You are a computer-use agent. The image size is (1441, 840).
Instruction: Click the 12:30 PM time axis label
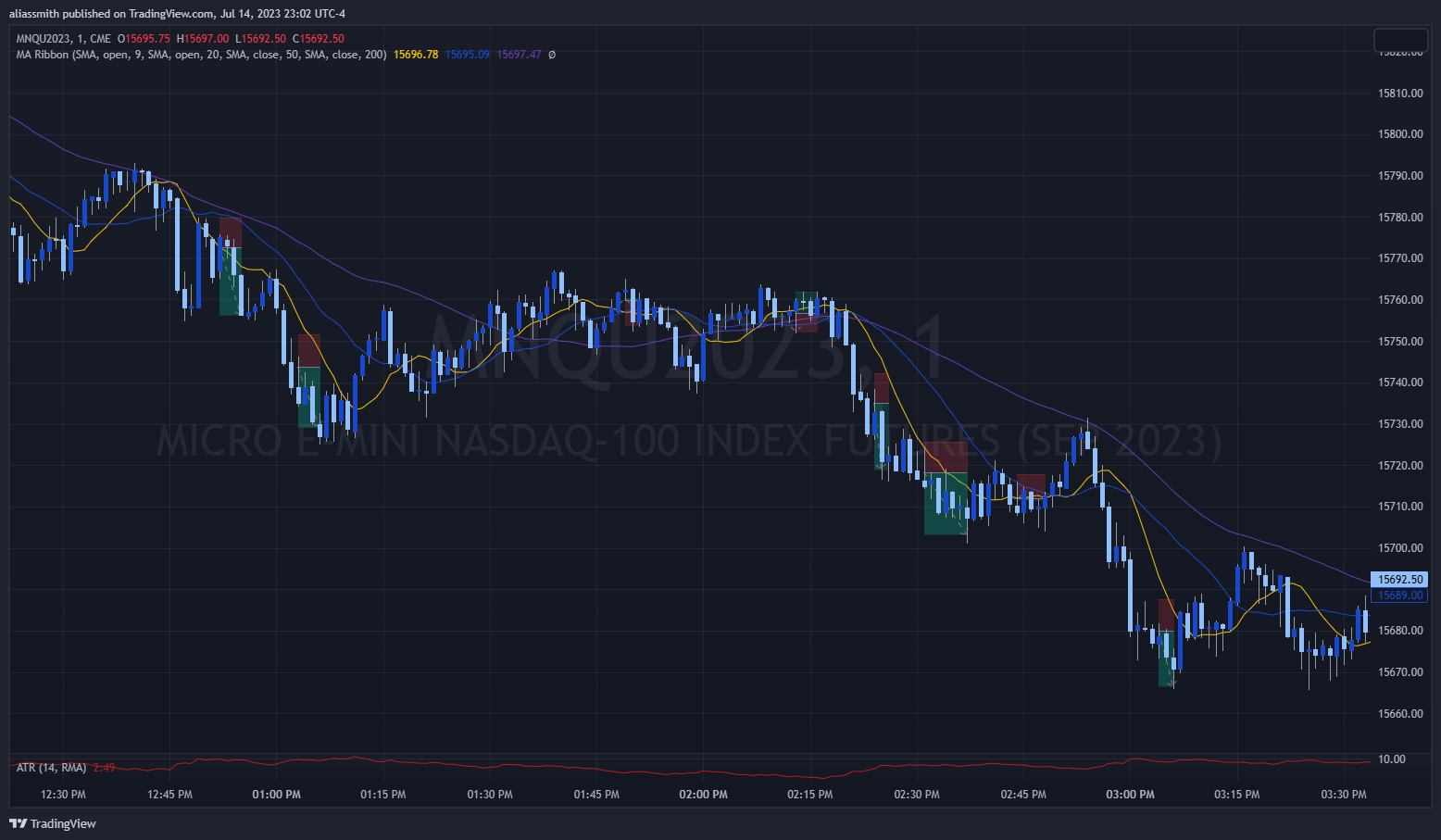(x=64, y=795)
